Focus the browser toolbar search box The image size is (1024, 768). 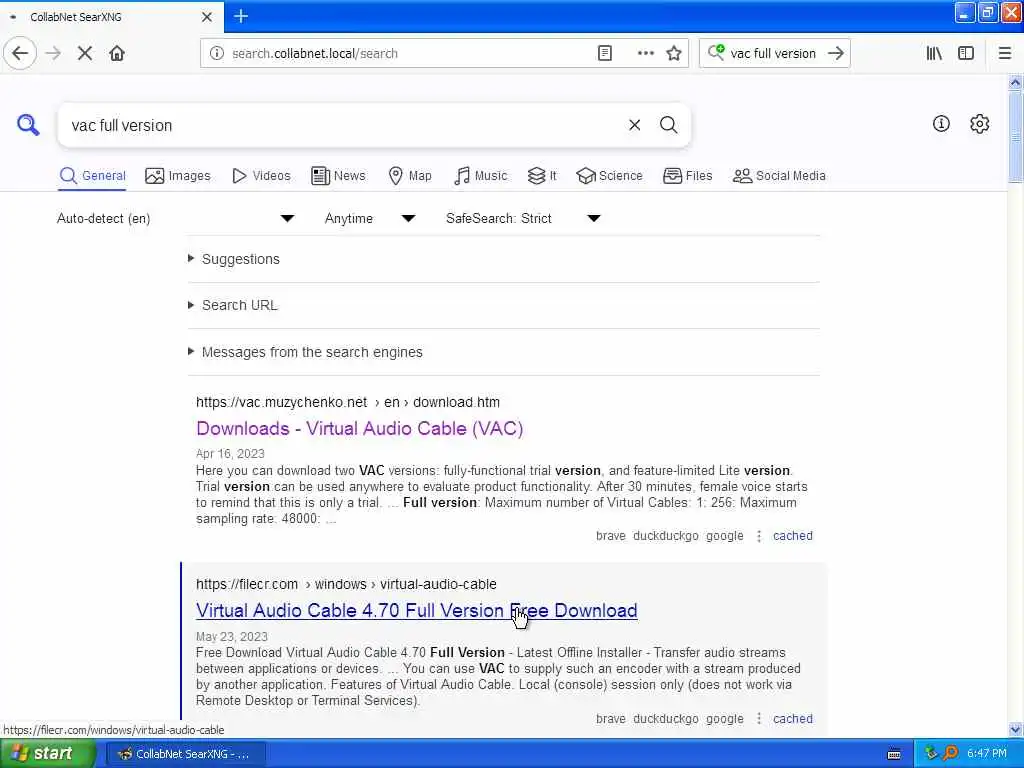(773, 54)
